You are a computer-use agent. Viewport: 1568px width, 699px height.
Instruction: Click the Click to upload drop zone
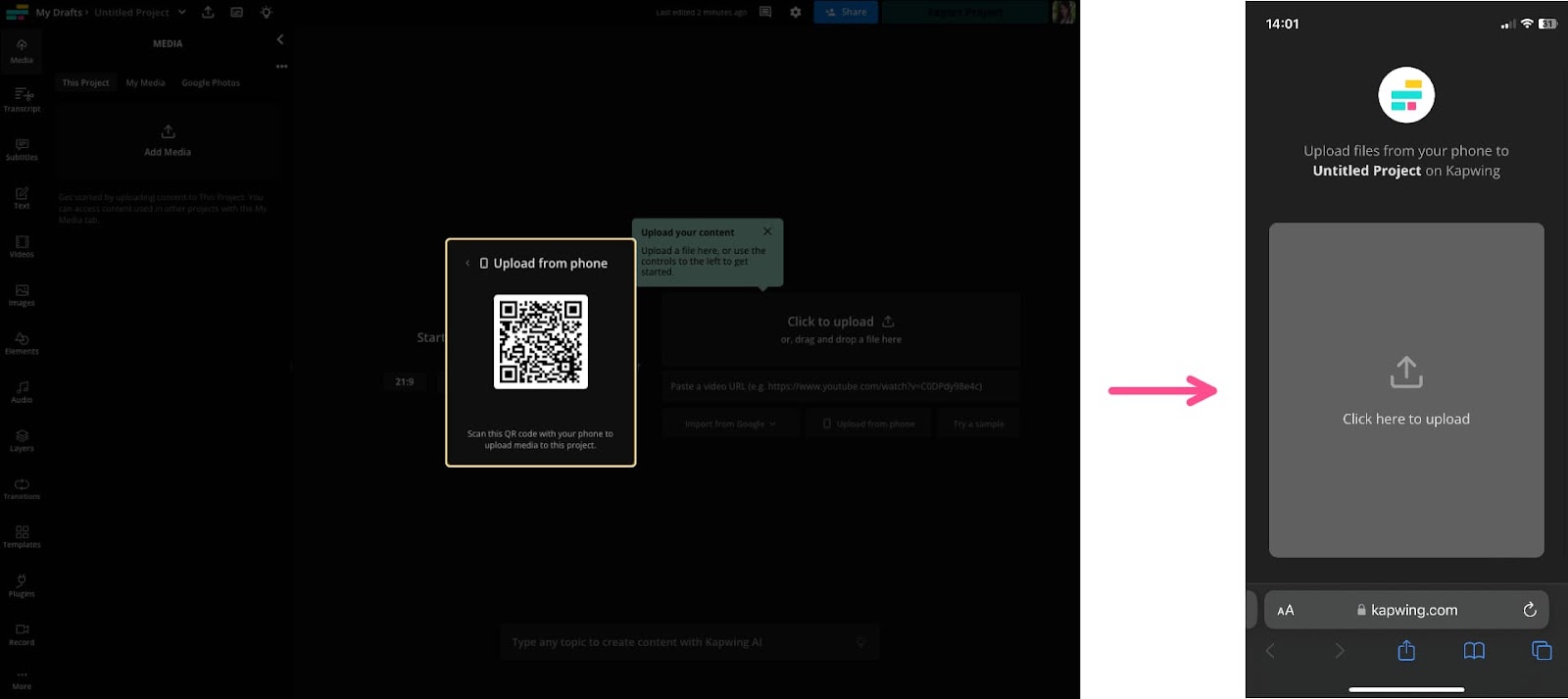[841, 329]
